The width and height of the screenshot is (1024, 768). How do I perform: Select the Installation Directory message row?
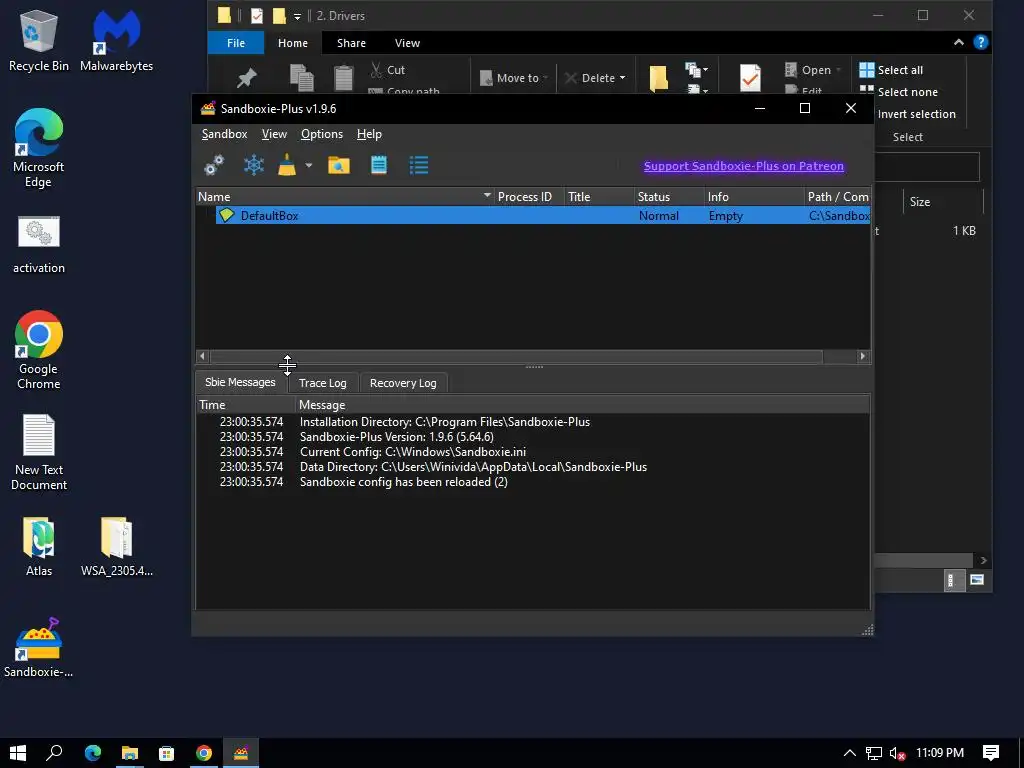pos(533,422)
